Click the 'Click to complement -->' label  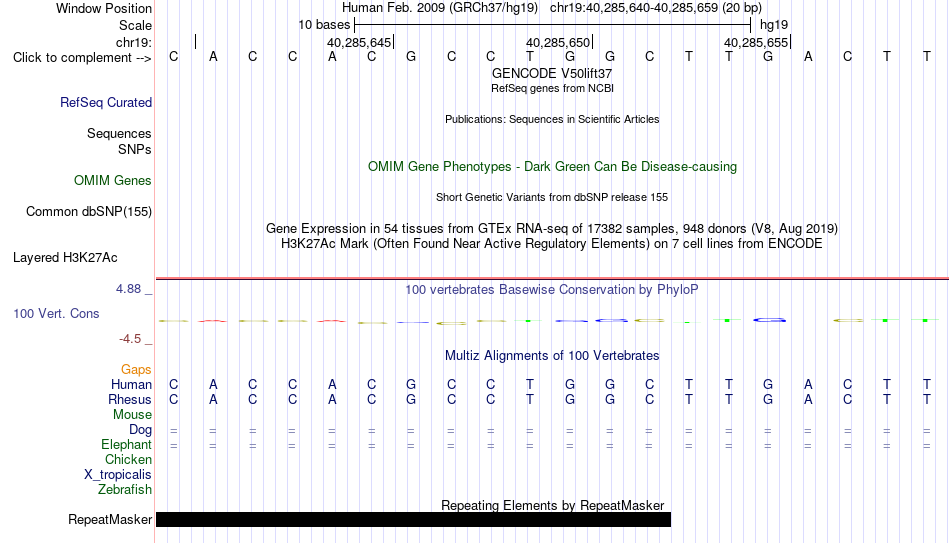click(x=82, y=58)
